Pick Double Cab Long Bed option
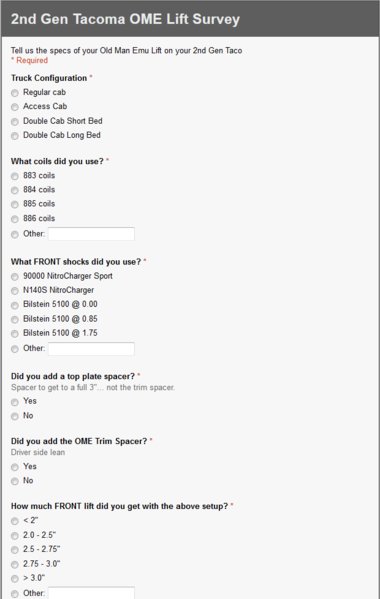The image size is (380, 599). click(x=15, y=136)
